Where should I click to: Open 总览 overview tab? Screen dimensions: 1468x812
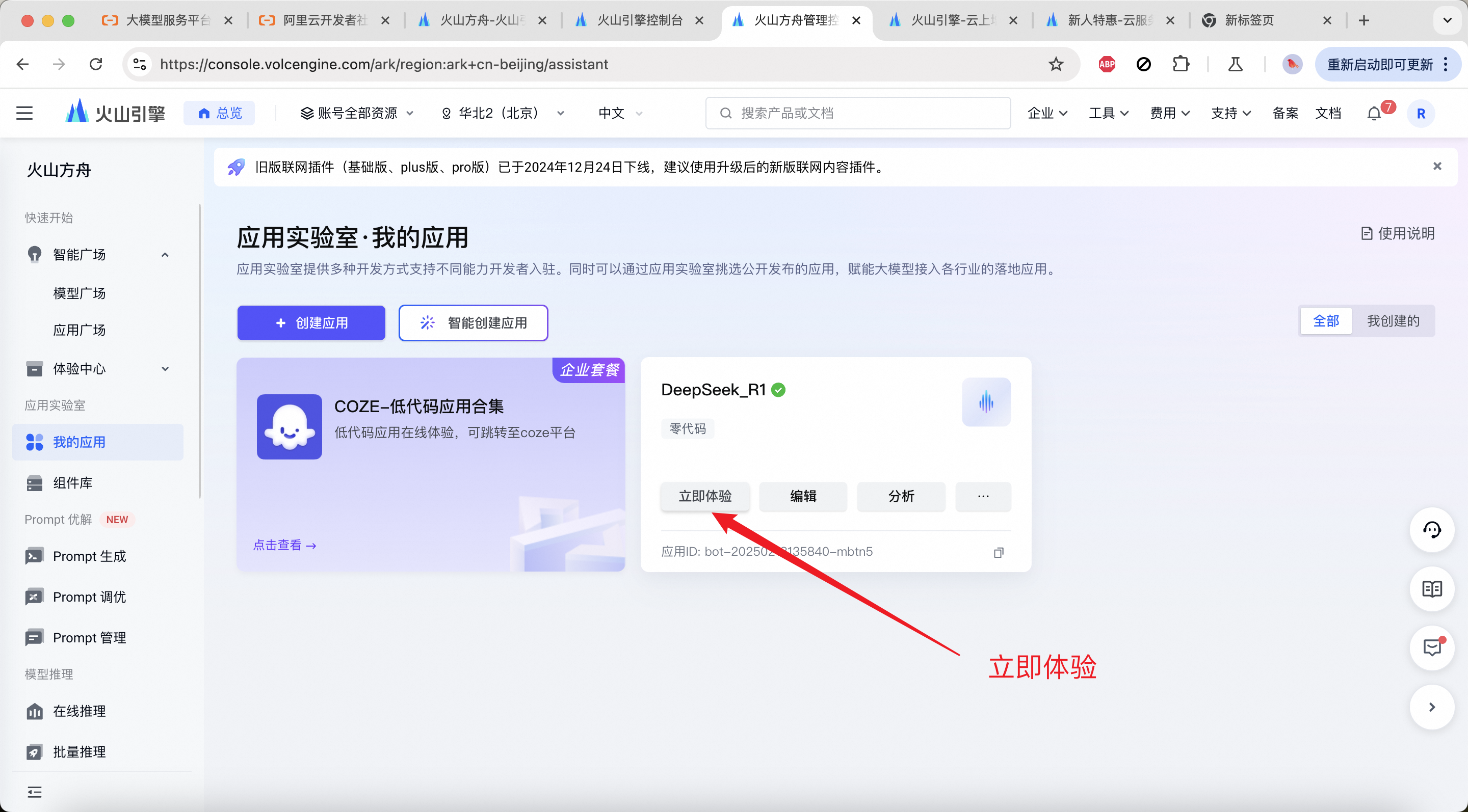point(219,113)
